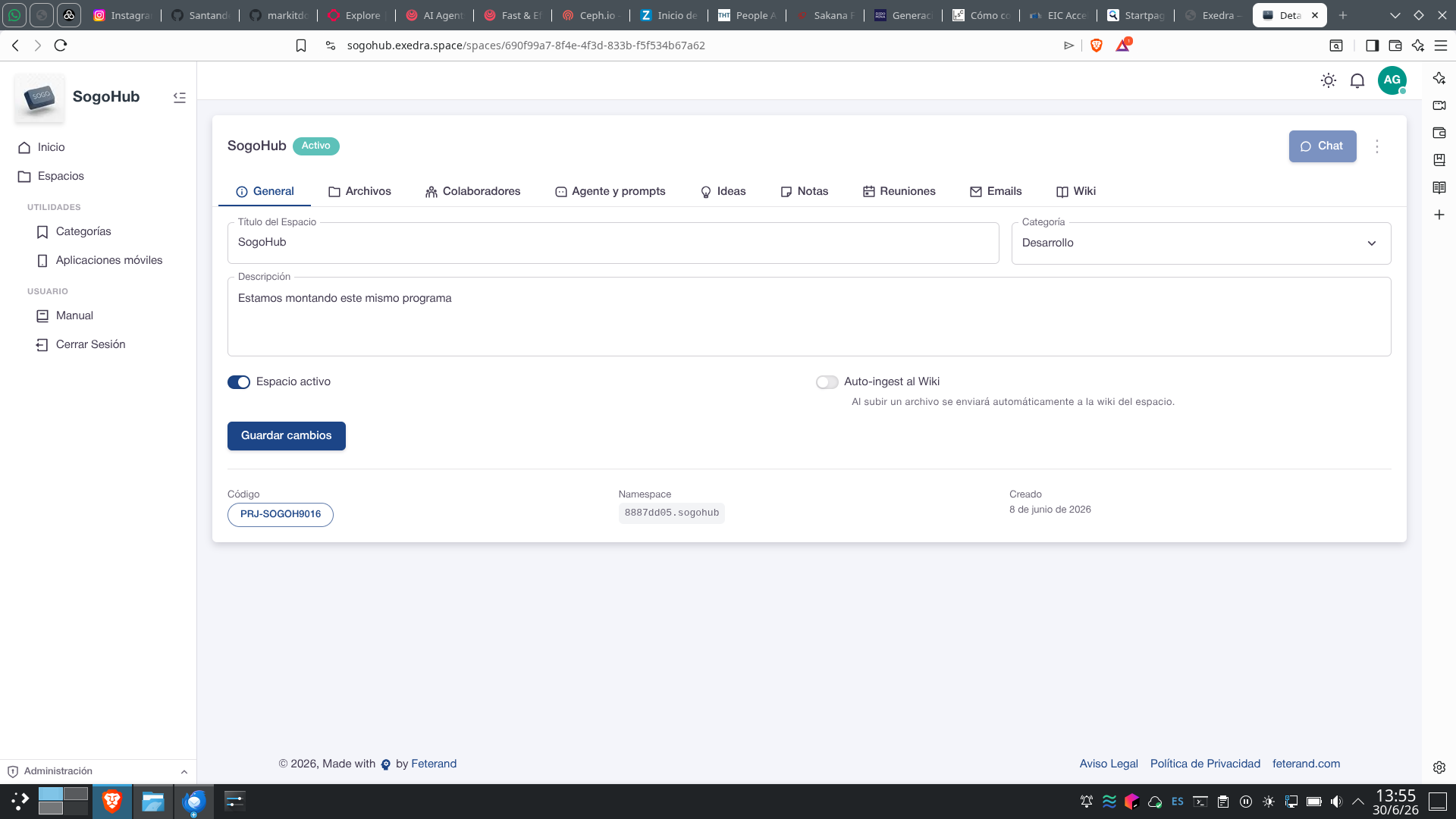This screenshot has height=819, width=1456.
Task: Add a side panel item with plus icon
Action: pos(1439,215)
